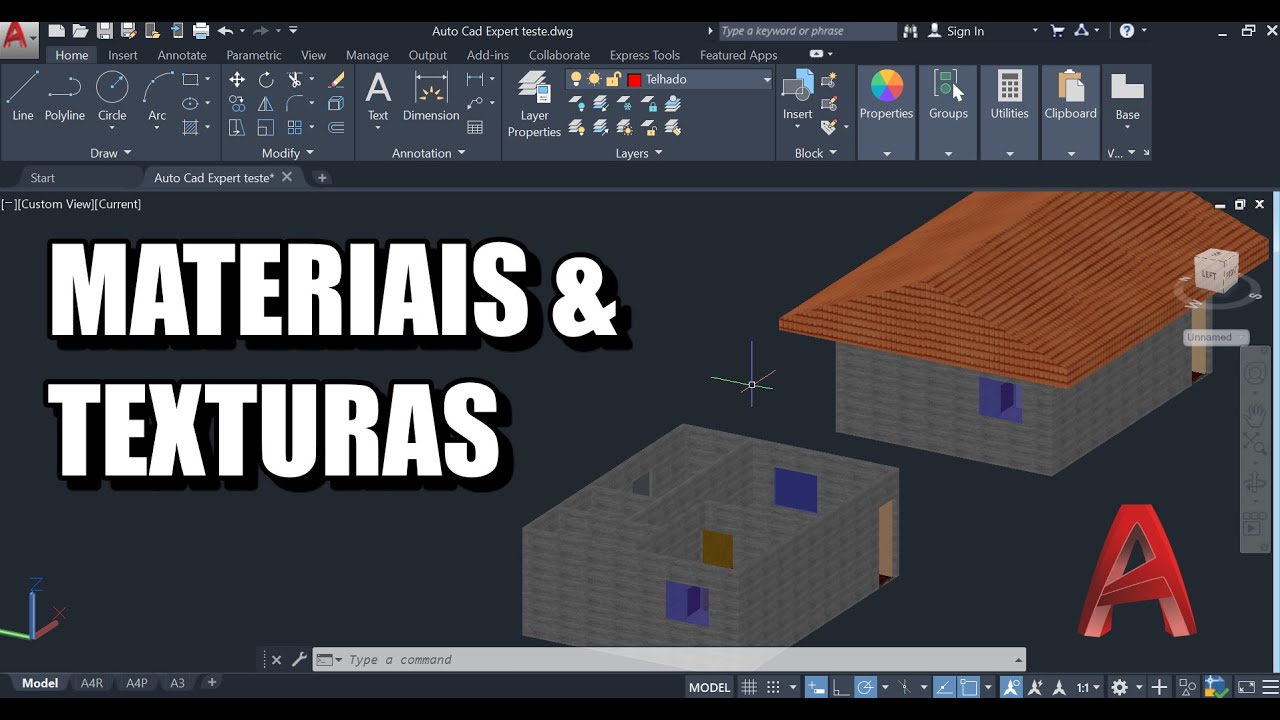Screen dimensions: 1280x720
Task: Click the Sign In button
Action: tap(956, 31)
